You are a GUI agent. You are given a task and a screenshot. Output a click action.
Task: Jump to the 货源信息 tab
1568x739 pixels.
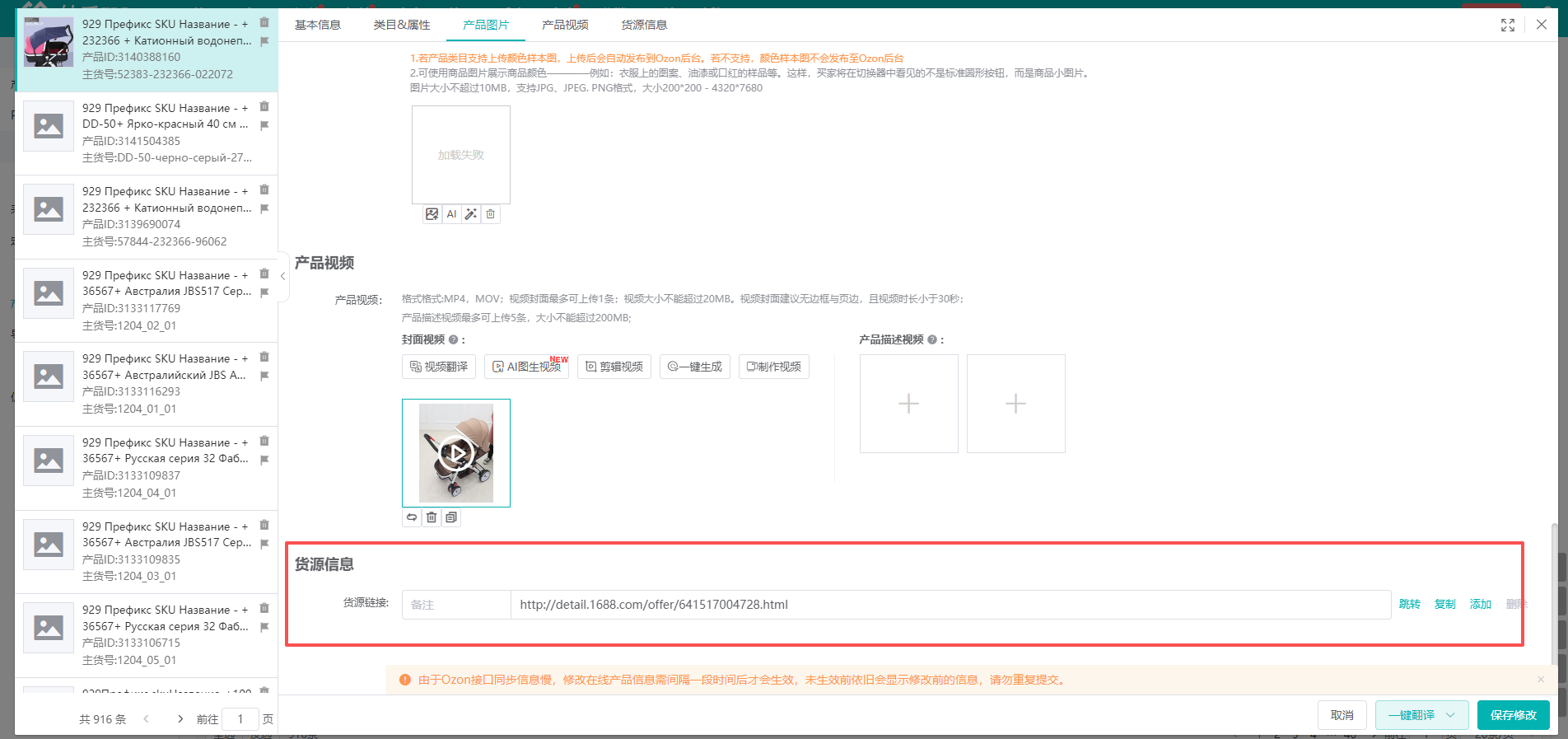pos(644,25)
